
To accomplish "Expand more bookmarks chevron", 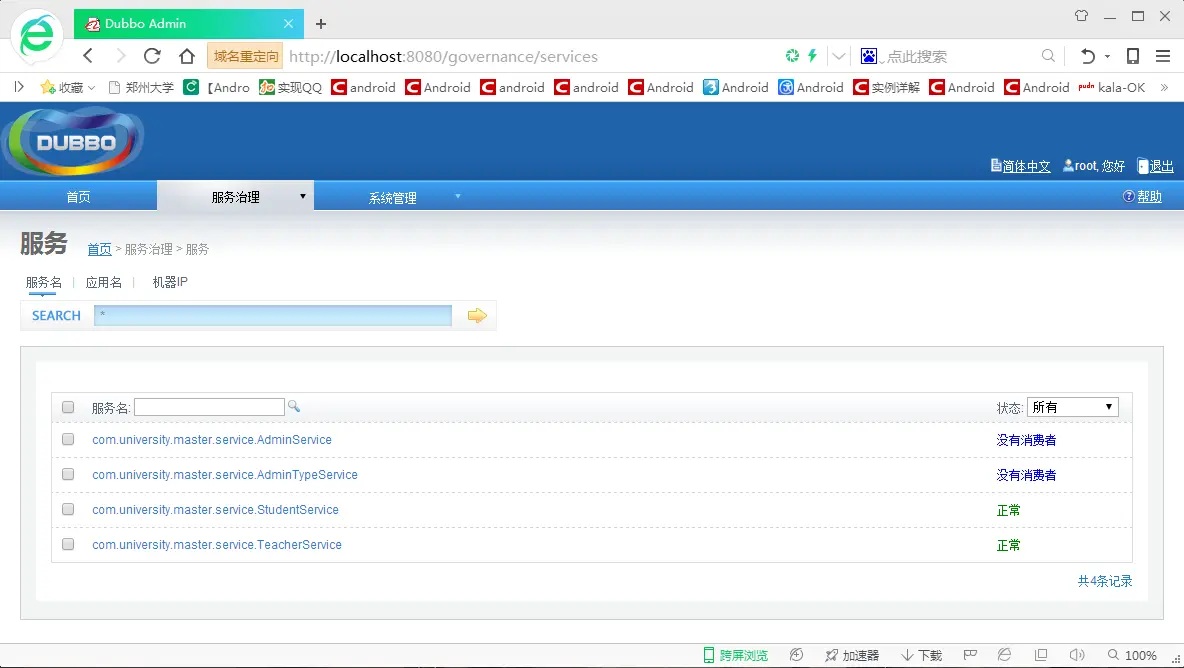I will click(x=1164, y=88).
